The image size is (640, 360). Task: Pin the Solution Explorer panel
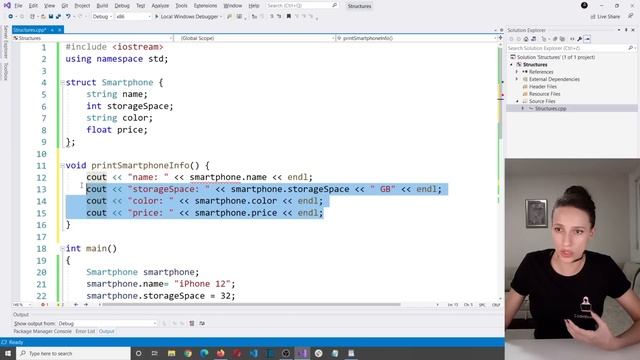coord(626,30)
